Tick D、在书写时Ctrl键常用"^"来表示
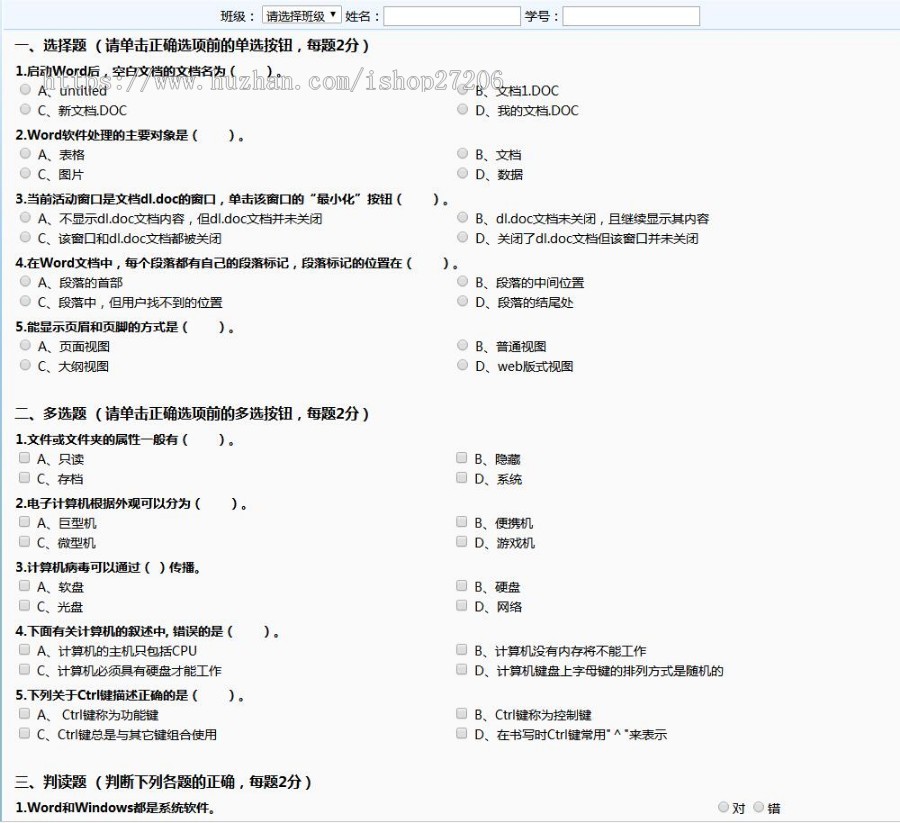The image size is (900, 823). (x=461, y=733)
